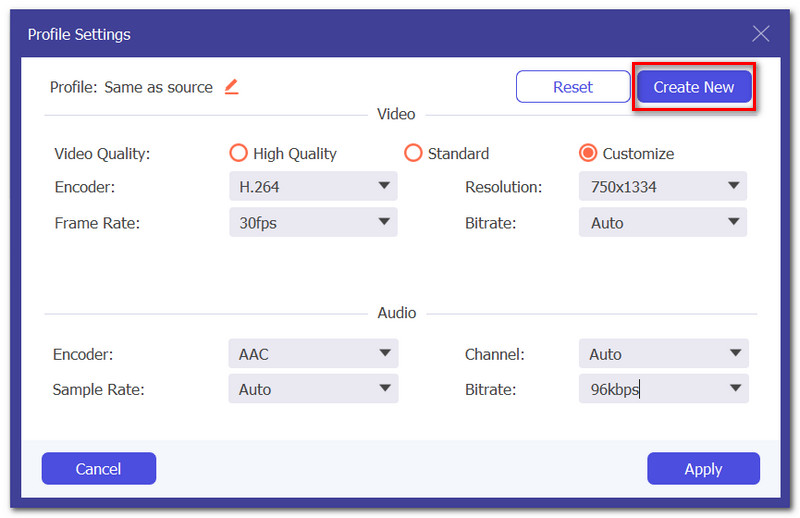Expand the video Bitrate Auto dropdown

[x=663, y=222]
